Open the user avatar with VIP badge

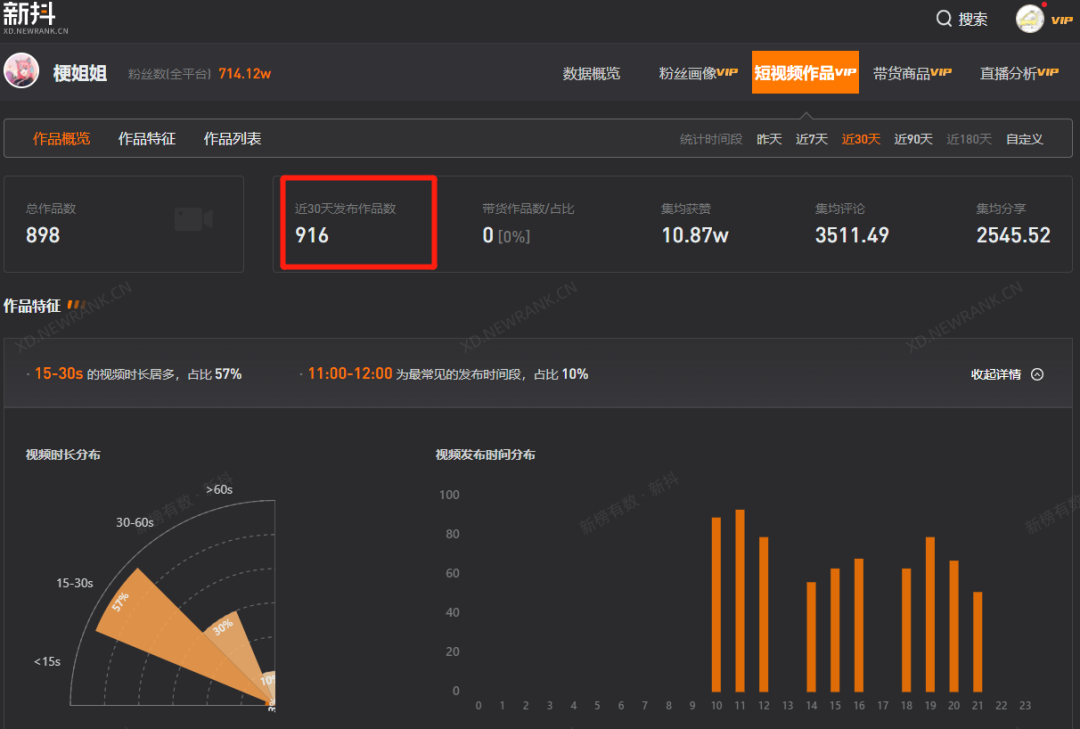tap(1030, 19)
